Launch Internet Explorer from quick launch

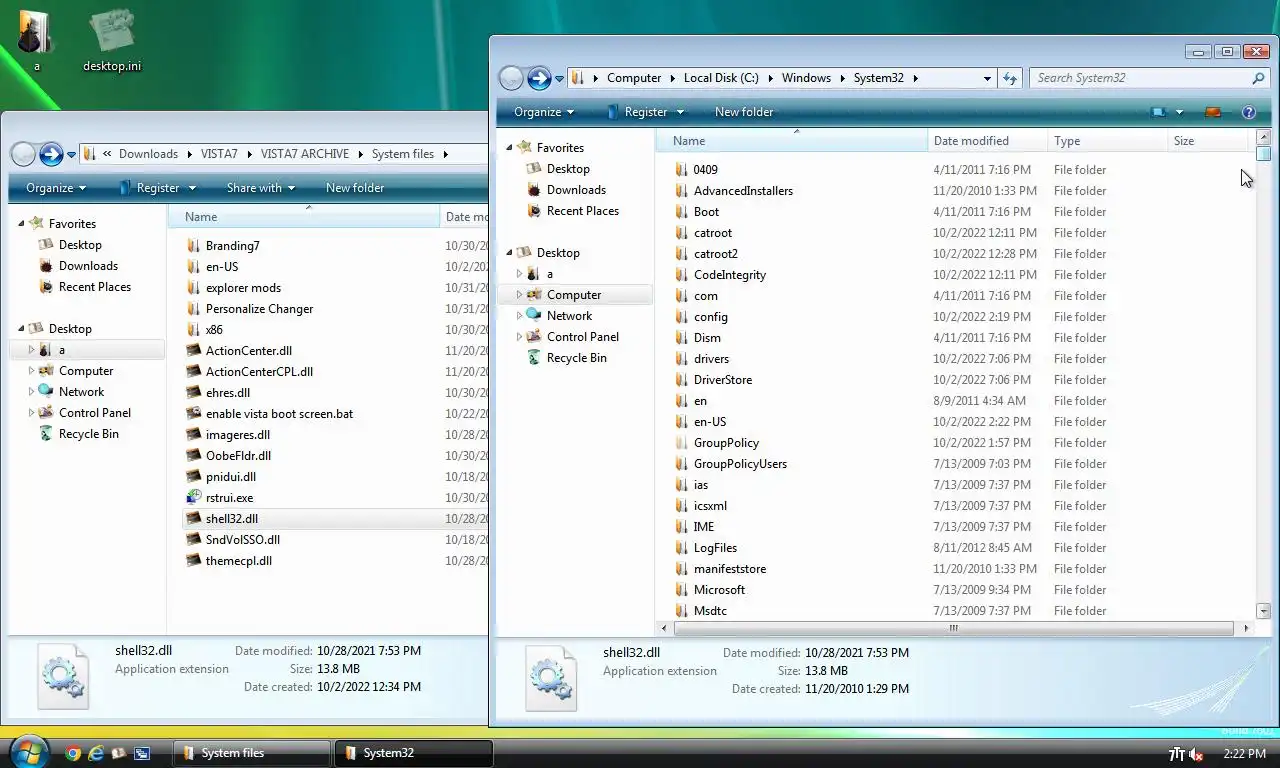coord(96,753)
